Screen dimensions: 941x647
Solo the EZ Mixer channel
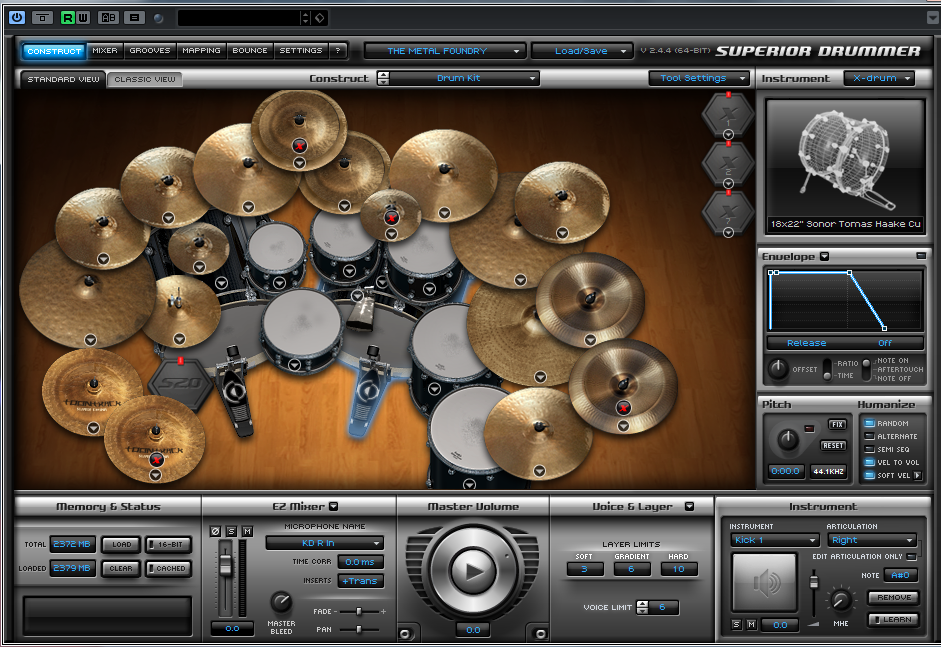click(x=231, y=531)
